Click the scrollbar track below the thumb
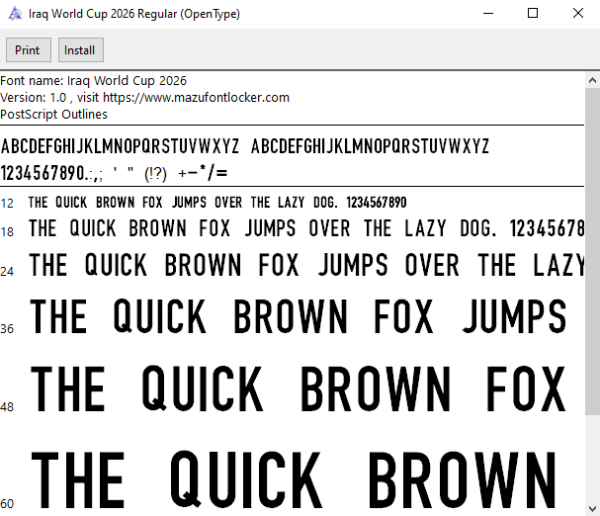 pyautogui.click(x=592, y=457)
